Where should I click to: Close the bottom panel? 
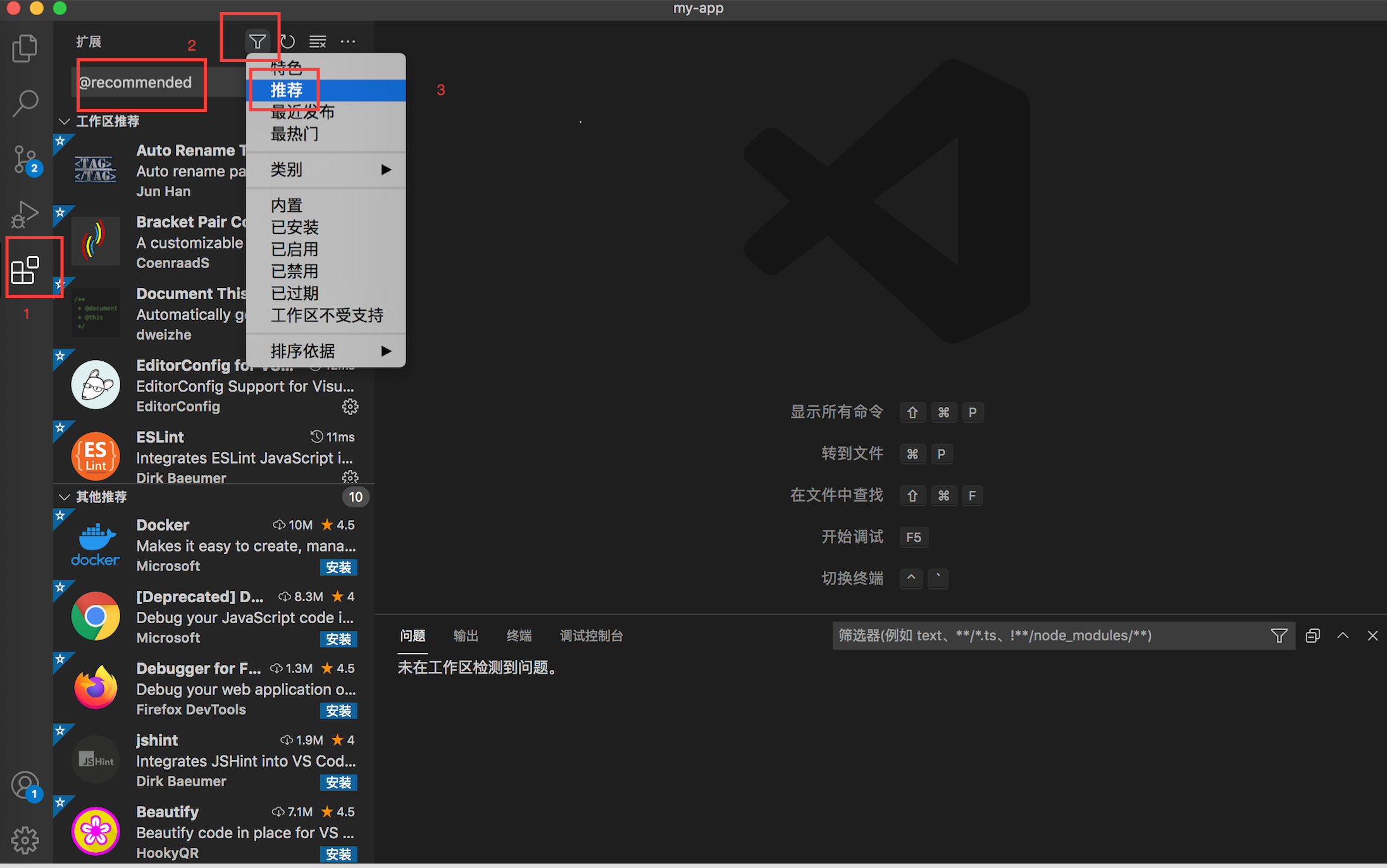point(1372,635)
